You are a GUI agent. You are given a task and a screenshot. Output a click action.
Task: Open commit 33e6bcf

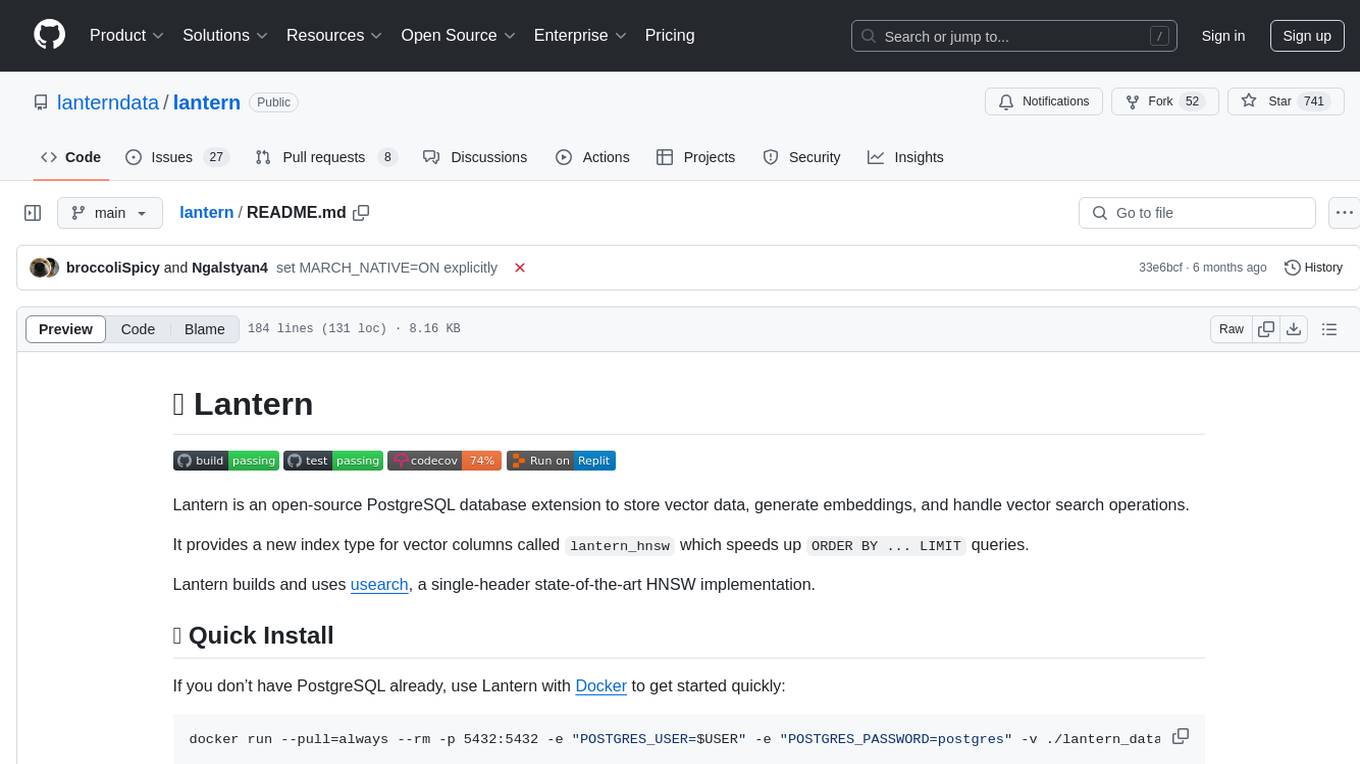point(1161,268)
